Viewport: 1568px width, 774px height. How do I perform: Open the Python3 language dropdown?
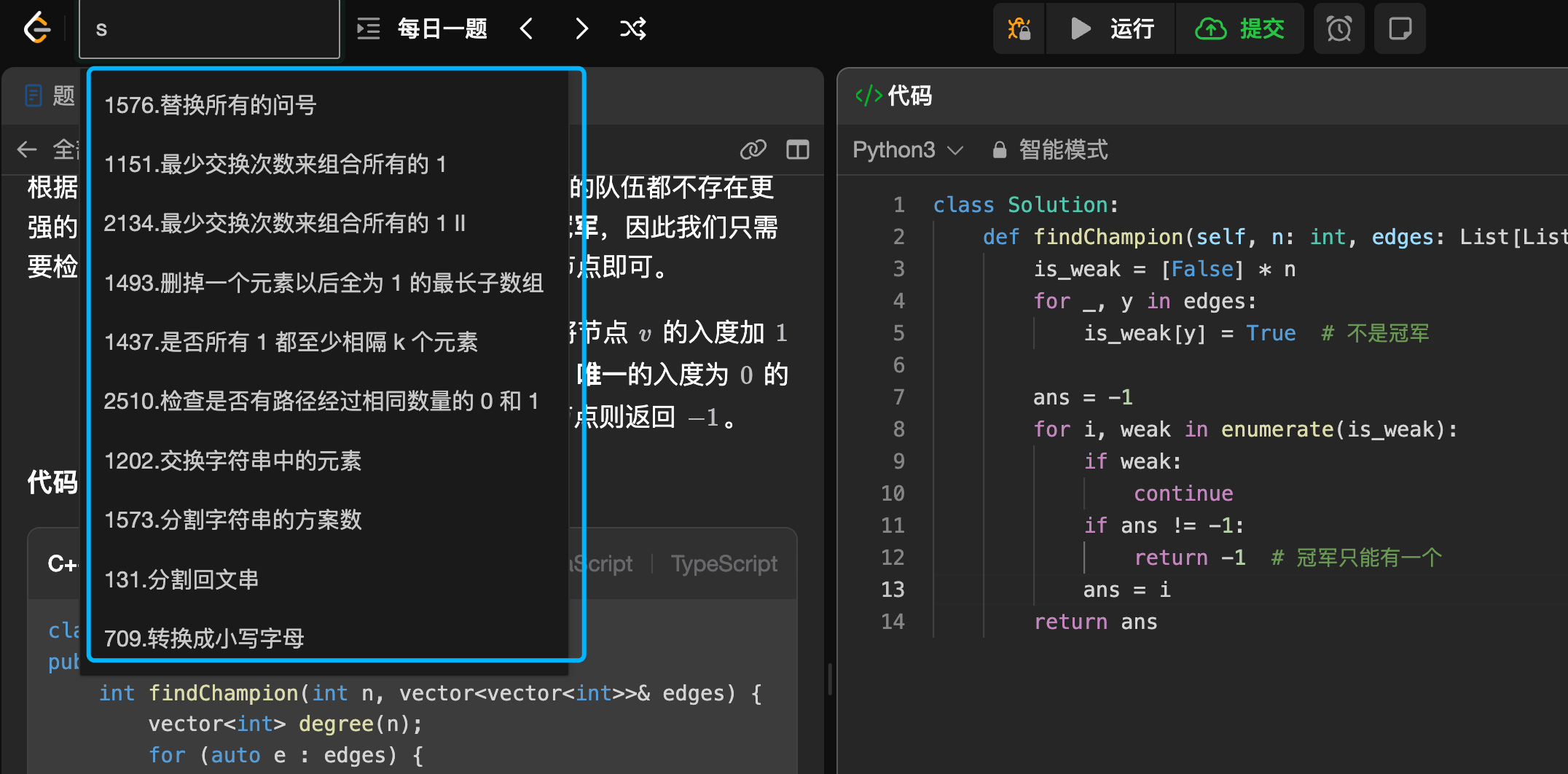[x=908, y=150]
